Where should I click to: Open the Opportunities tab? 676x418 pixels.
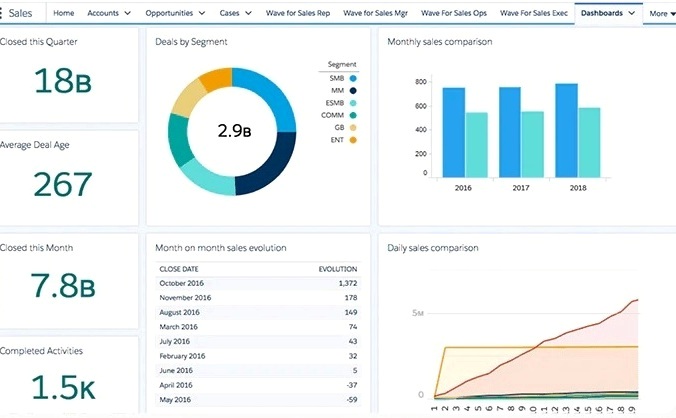click(x=169, y=13)
